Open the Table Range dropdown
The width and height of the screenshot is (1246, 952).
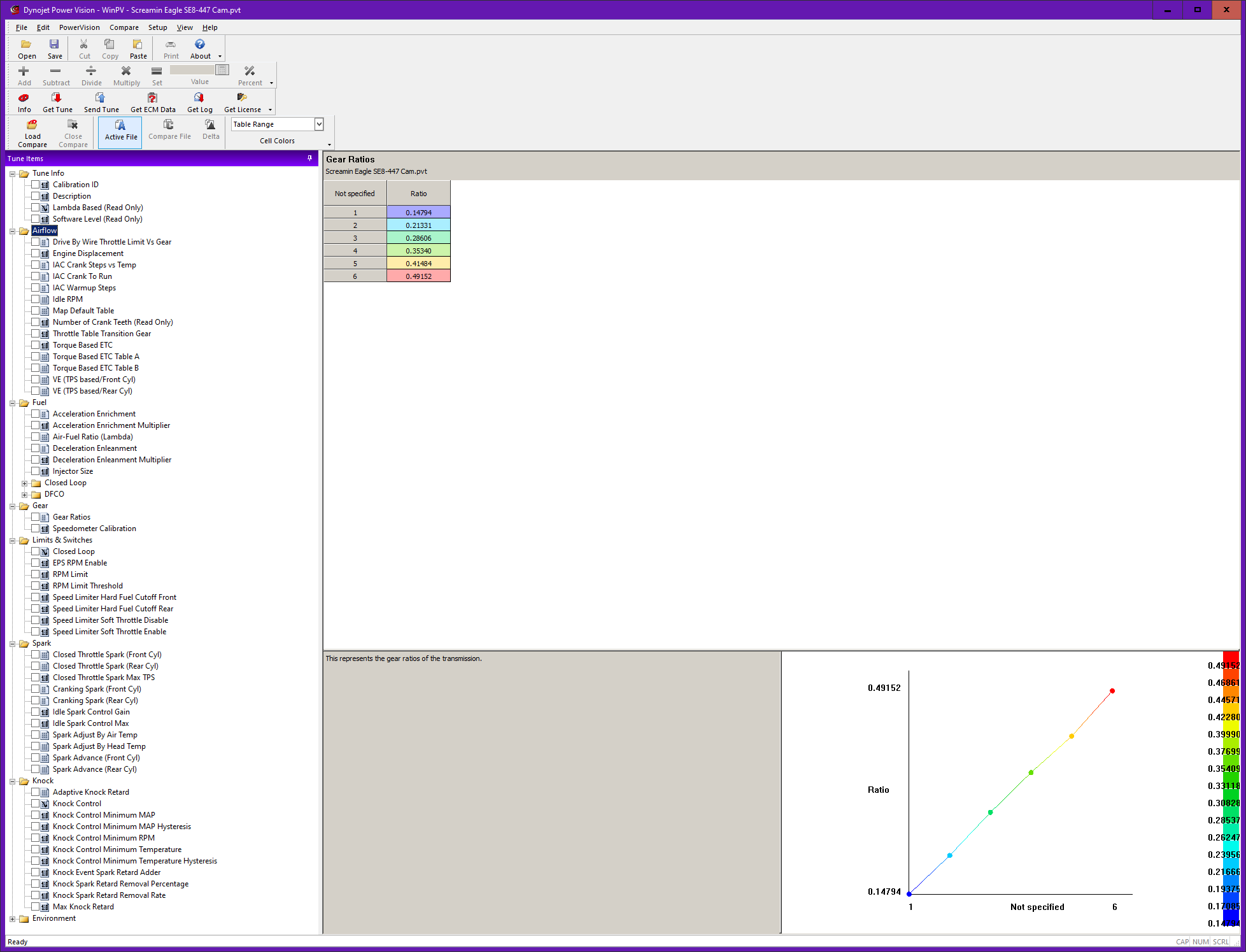(x=319, y=124)
